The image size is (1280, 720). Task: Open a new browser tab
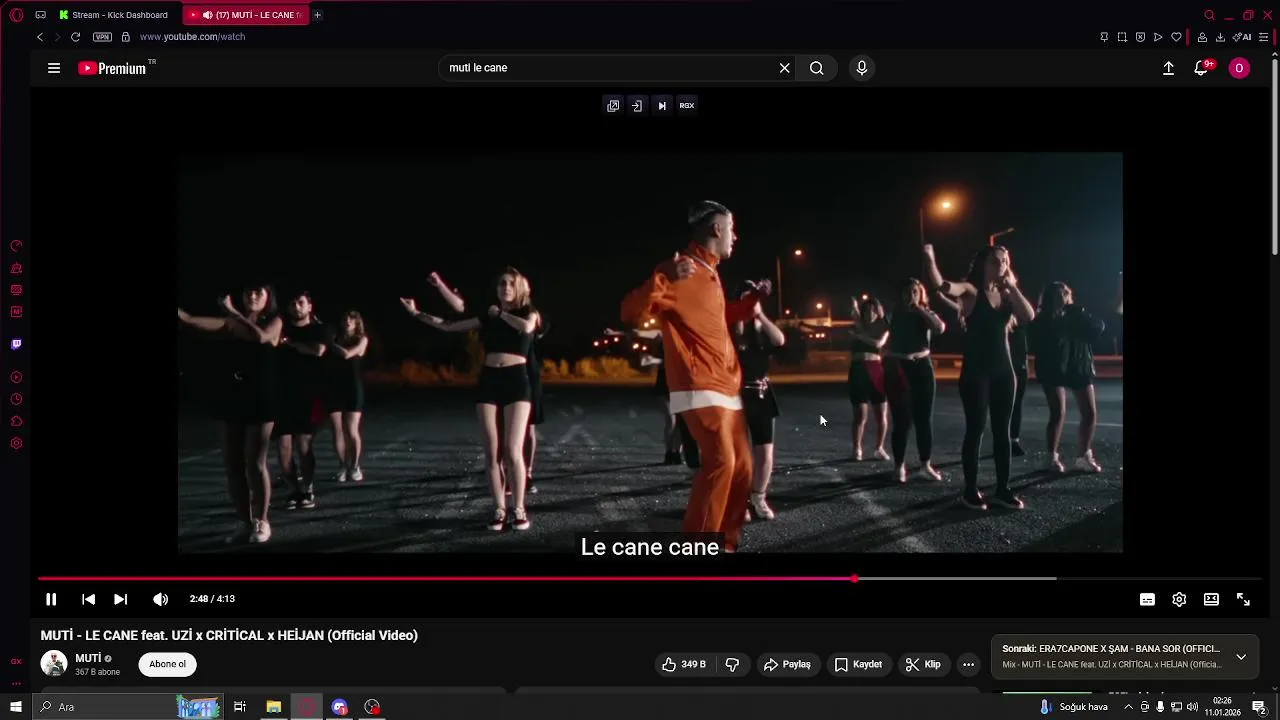[x=318, y=15]
